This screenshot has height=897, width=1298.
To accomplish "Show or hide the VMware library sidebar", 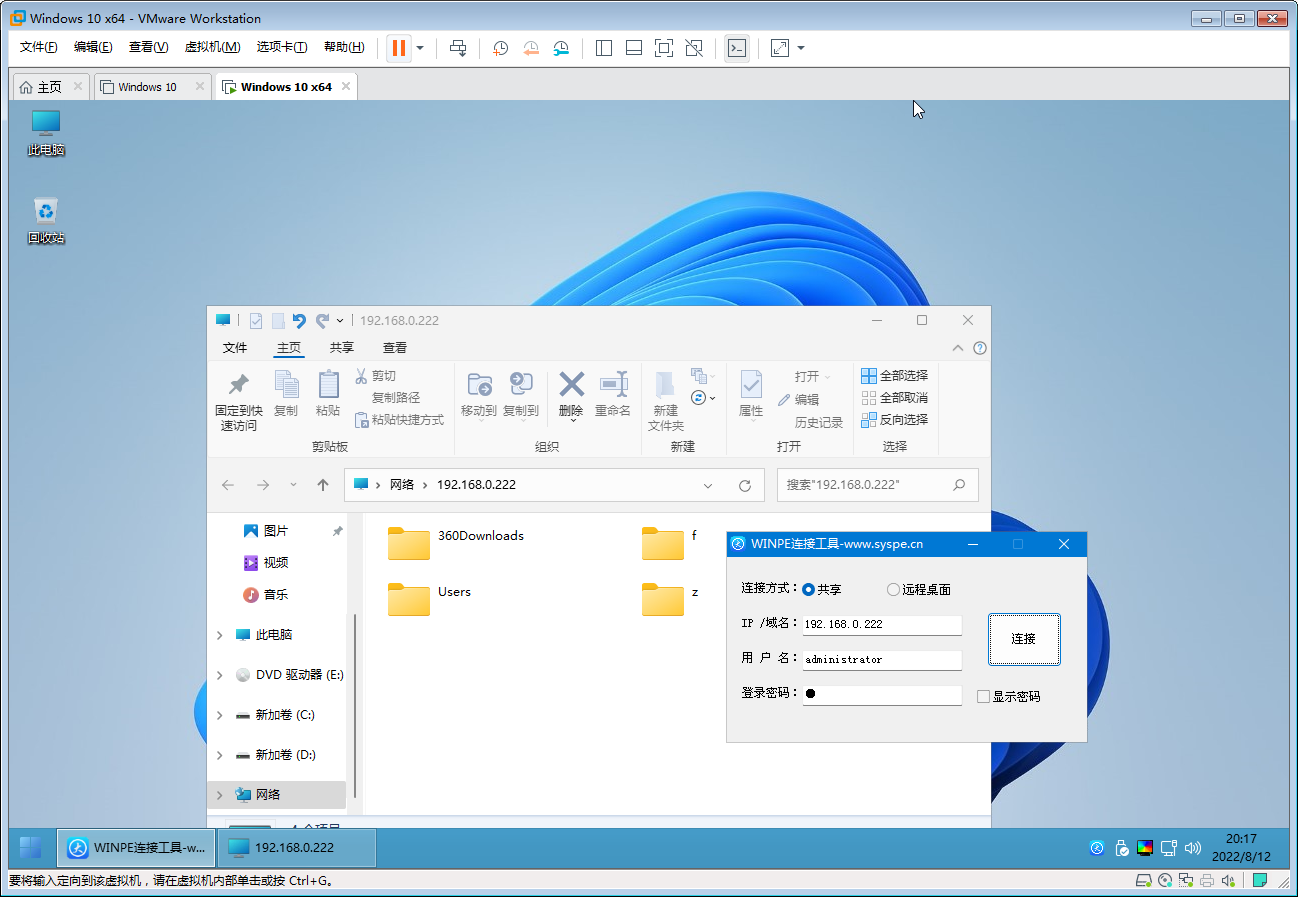I will pyautogui.click(x=604, y=48).
